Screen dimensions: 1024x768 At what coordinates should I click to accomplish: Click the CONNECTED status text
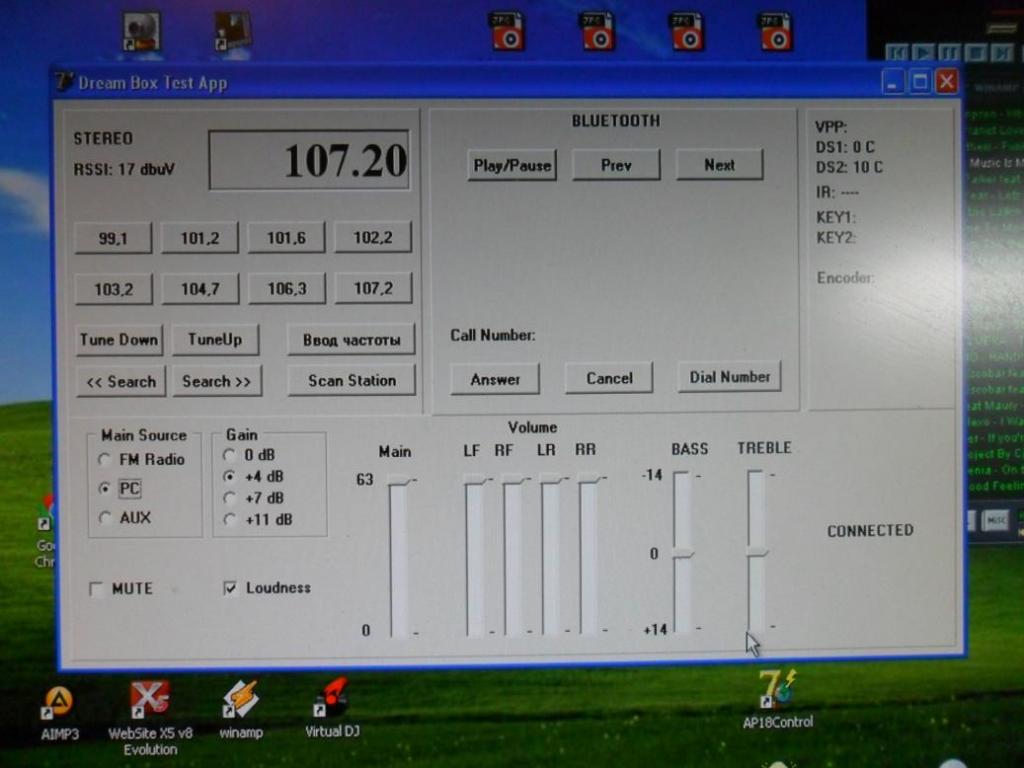point(871,530)
